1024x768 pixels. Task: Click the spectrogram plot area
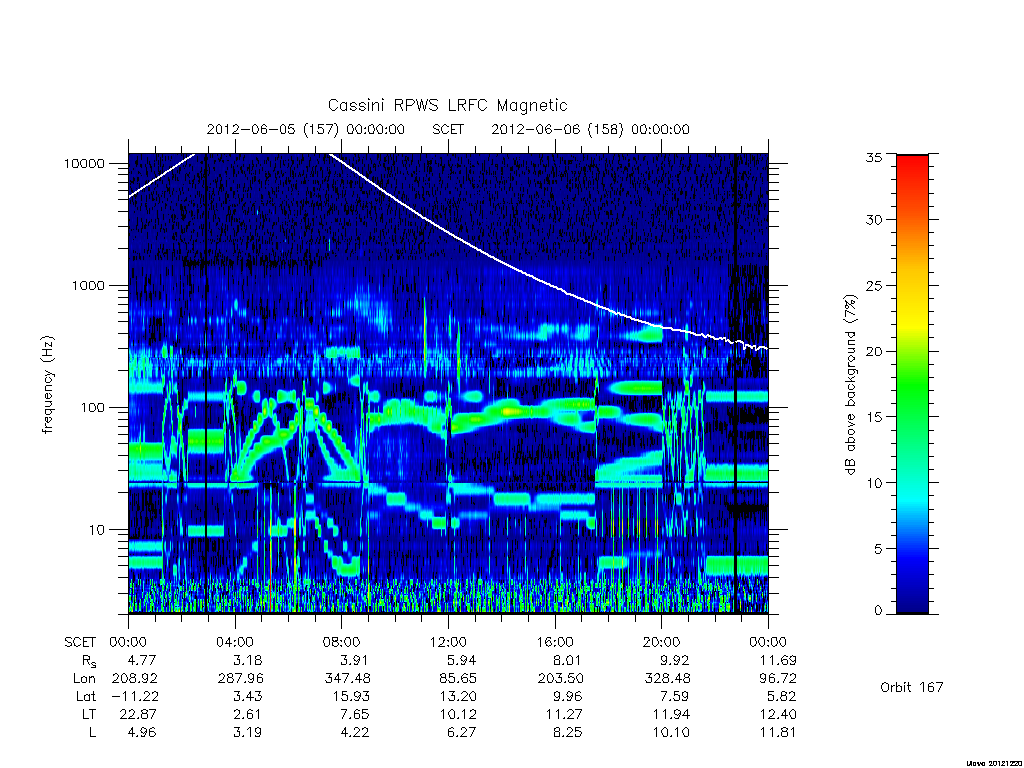click(x=448, y=383)
